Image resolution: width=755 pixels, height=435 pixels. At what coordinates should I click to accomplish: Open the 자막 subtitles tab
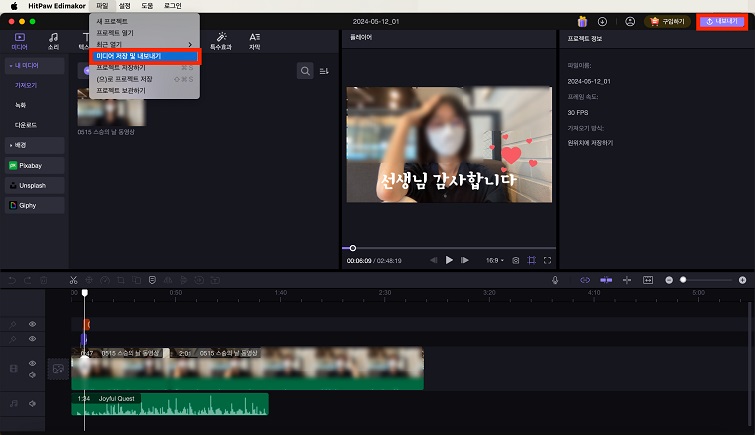pos(254,40)
